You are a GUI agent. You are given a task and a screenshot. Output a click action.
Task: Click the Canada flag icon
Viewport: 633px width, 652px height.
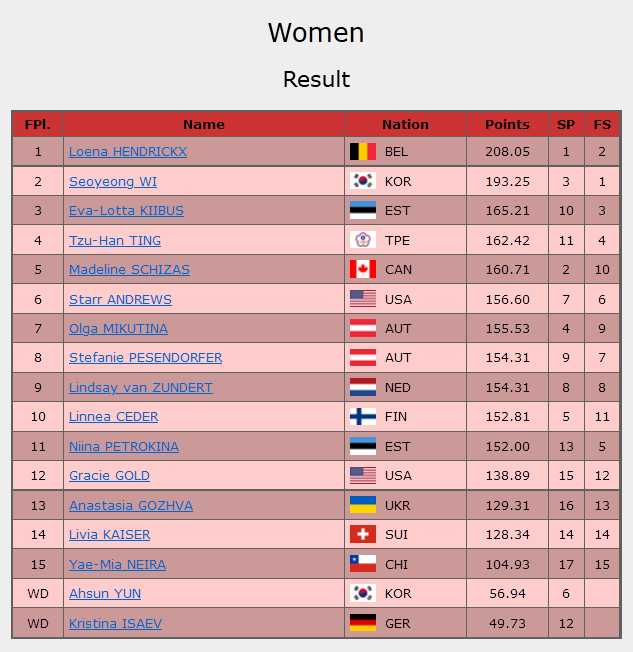(x=362, y=269)
